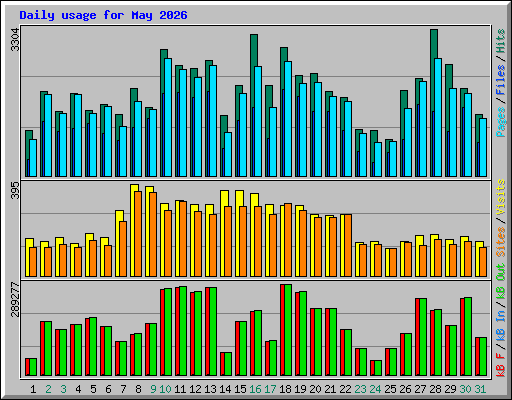
Task: Click day 17 on the x-axis
Action: pyautogui.click(x=270, y=389)
